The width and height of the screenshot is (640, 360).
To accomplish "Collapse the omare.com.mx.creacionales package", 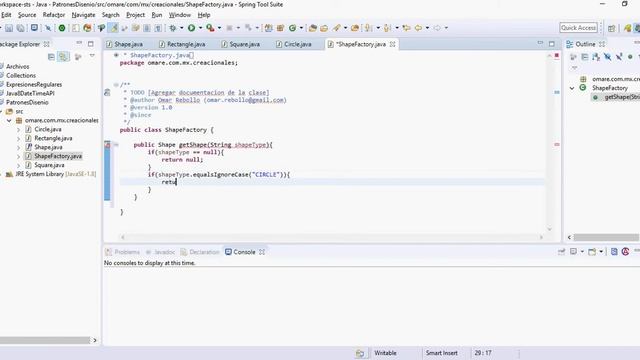I will pos(9,120).
